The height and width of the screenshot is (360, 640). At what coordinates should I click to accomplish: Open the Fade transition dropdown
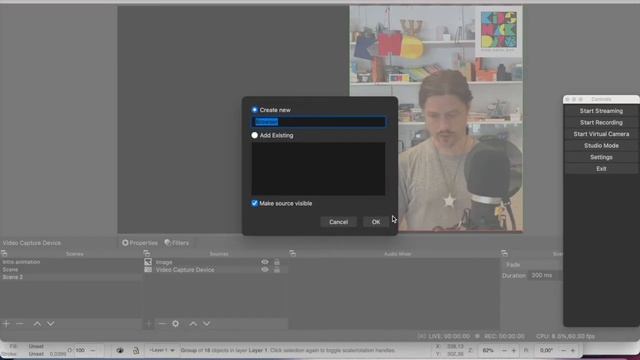tap(532, 264)
